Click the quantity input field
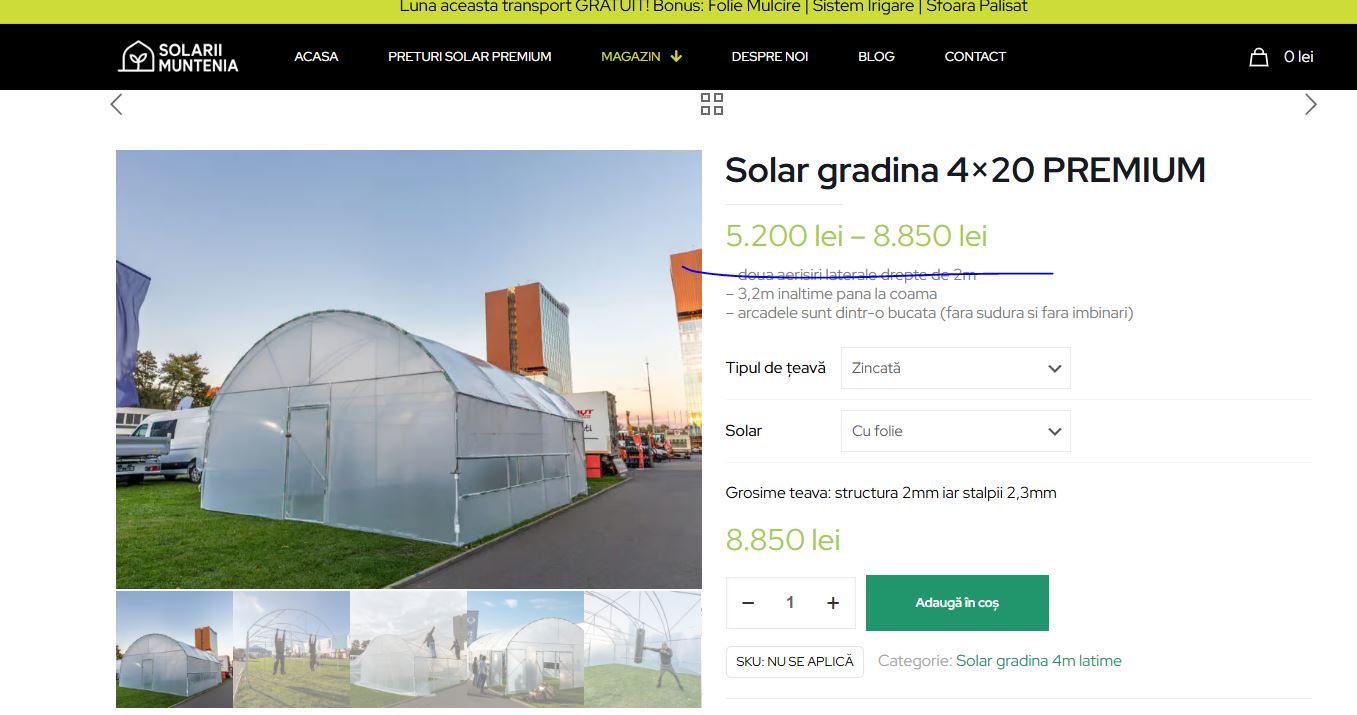Image resolution: width=1357 pixels, height=715 pixels. [x=790, y=602]
